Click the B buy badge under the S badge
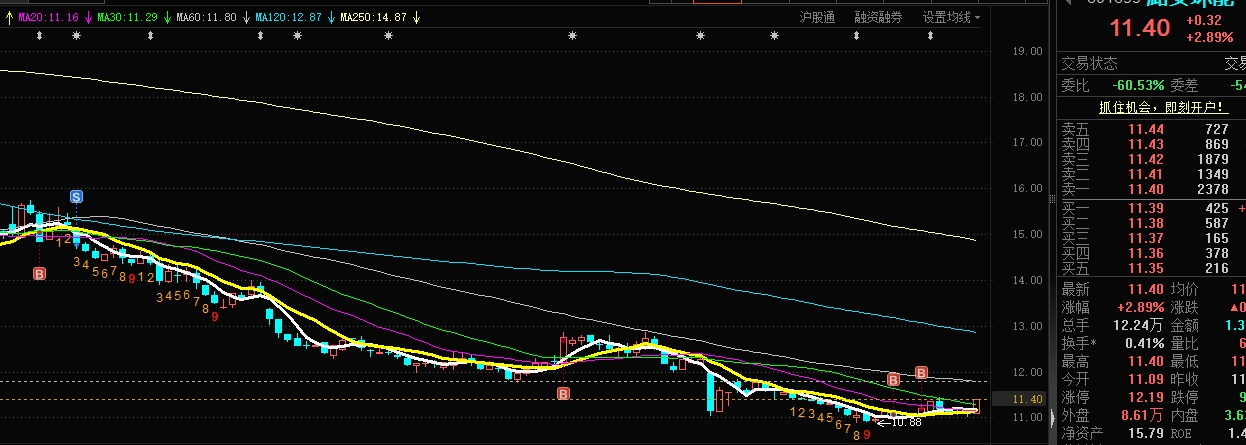Viewport: 1246px width, 445px height. coord(40,273)
